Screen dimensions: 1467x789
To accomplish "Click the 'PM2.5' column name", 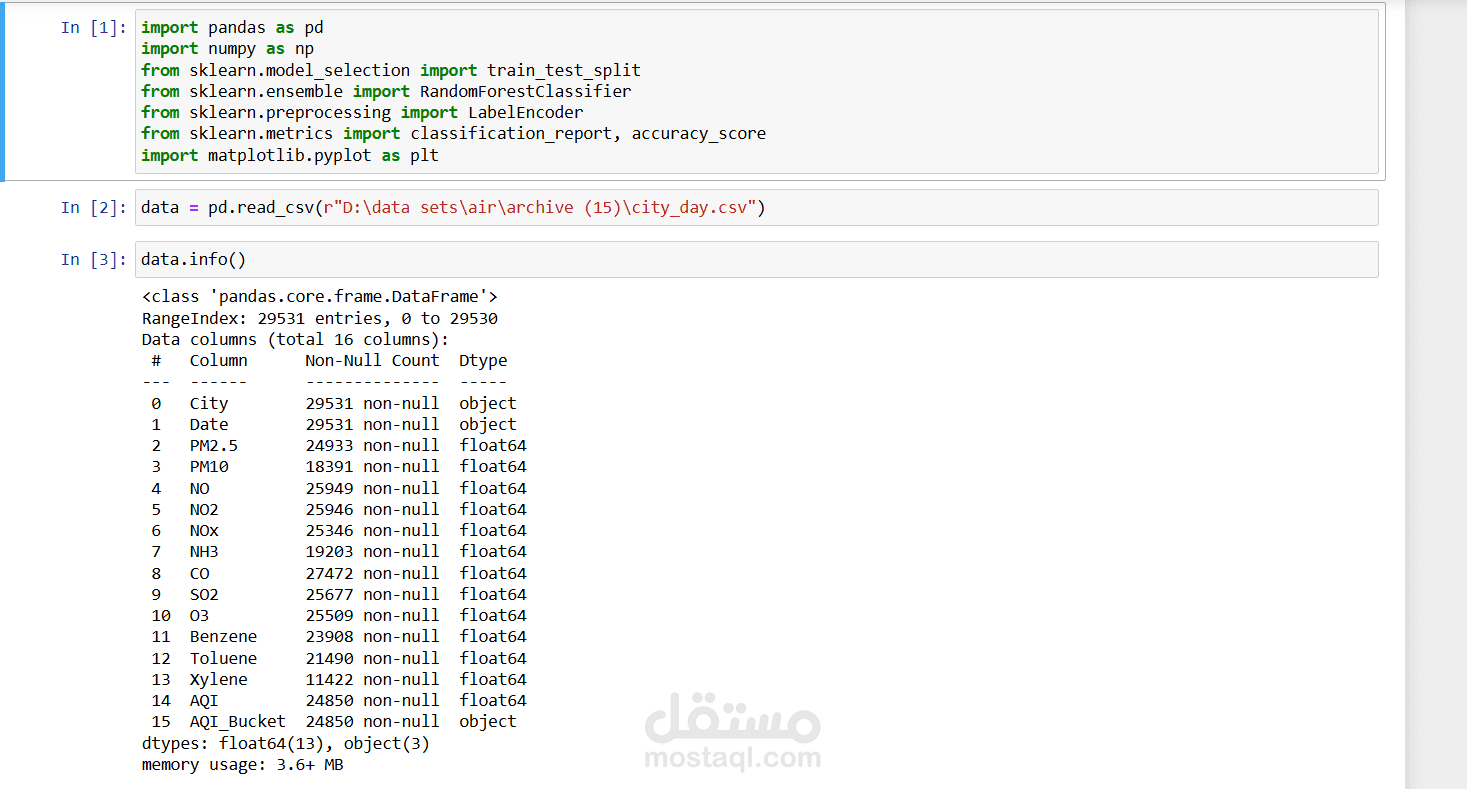I will click(x=214, y=446).
